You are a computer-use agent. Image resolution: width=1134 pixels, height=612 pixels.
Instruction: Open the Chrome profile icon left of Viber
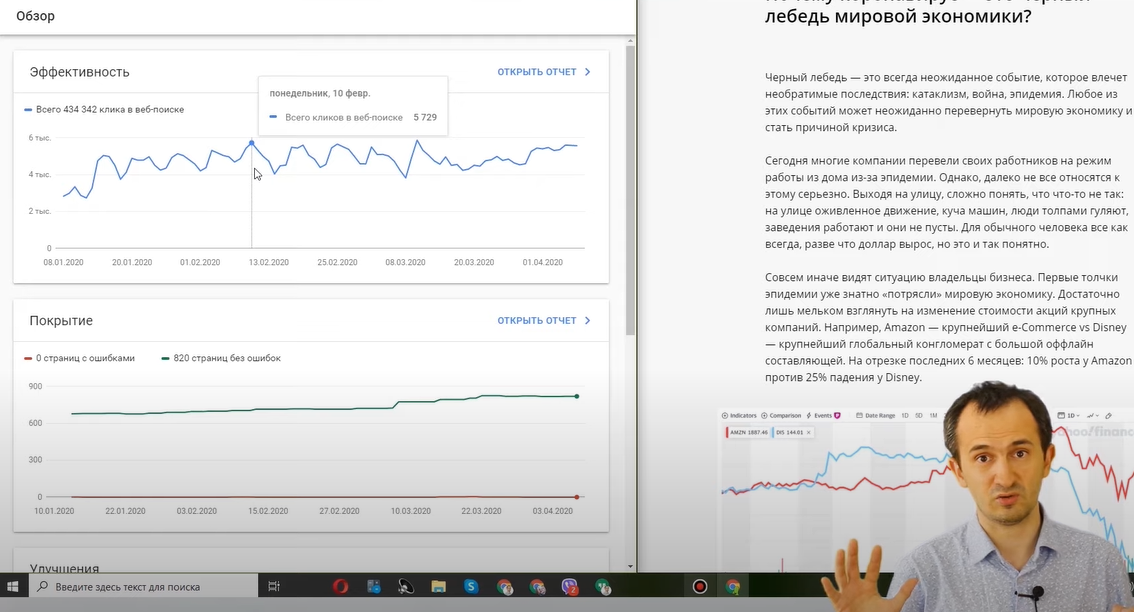(537, 587)
